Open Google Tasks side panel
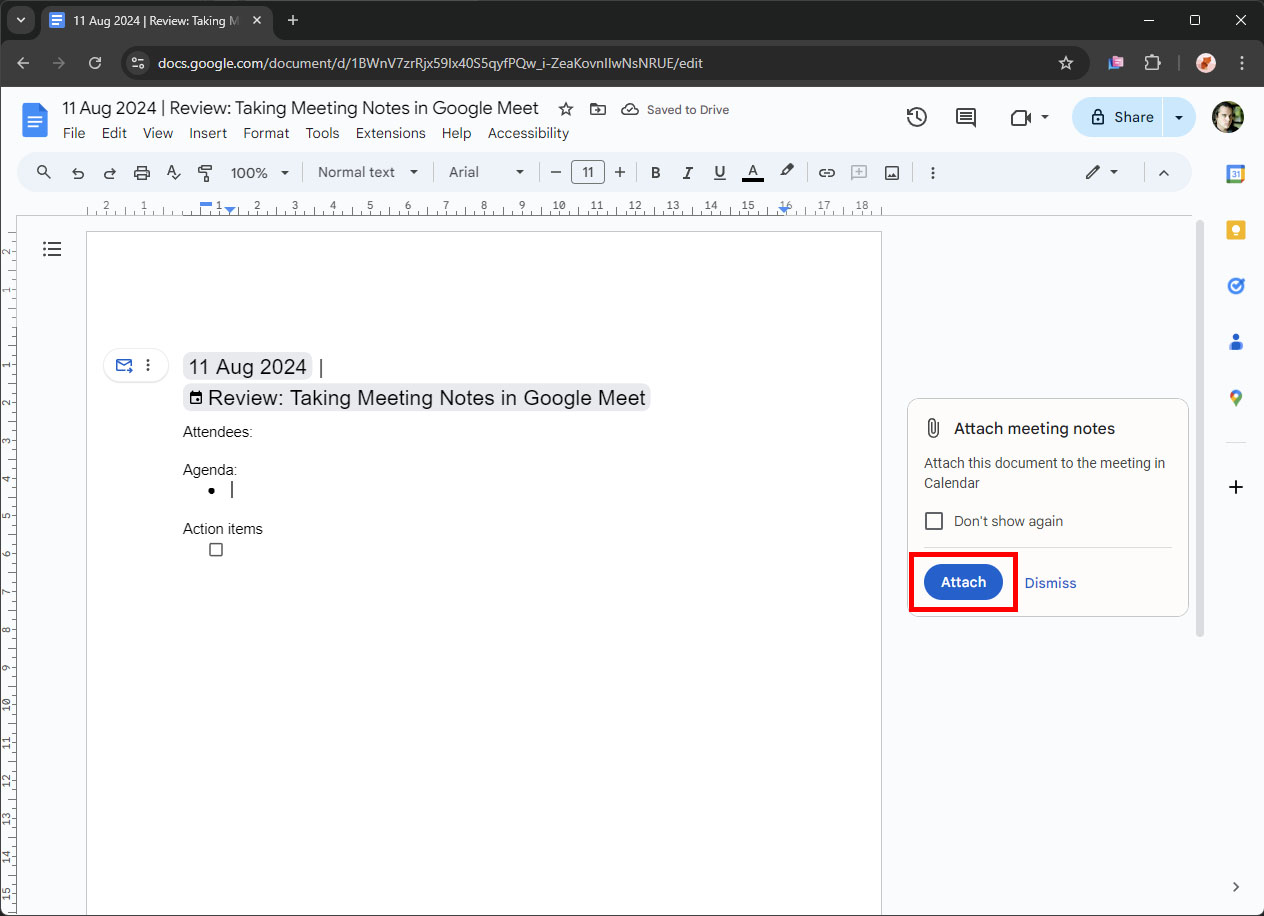 coord(1236,286)
